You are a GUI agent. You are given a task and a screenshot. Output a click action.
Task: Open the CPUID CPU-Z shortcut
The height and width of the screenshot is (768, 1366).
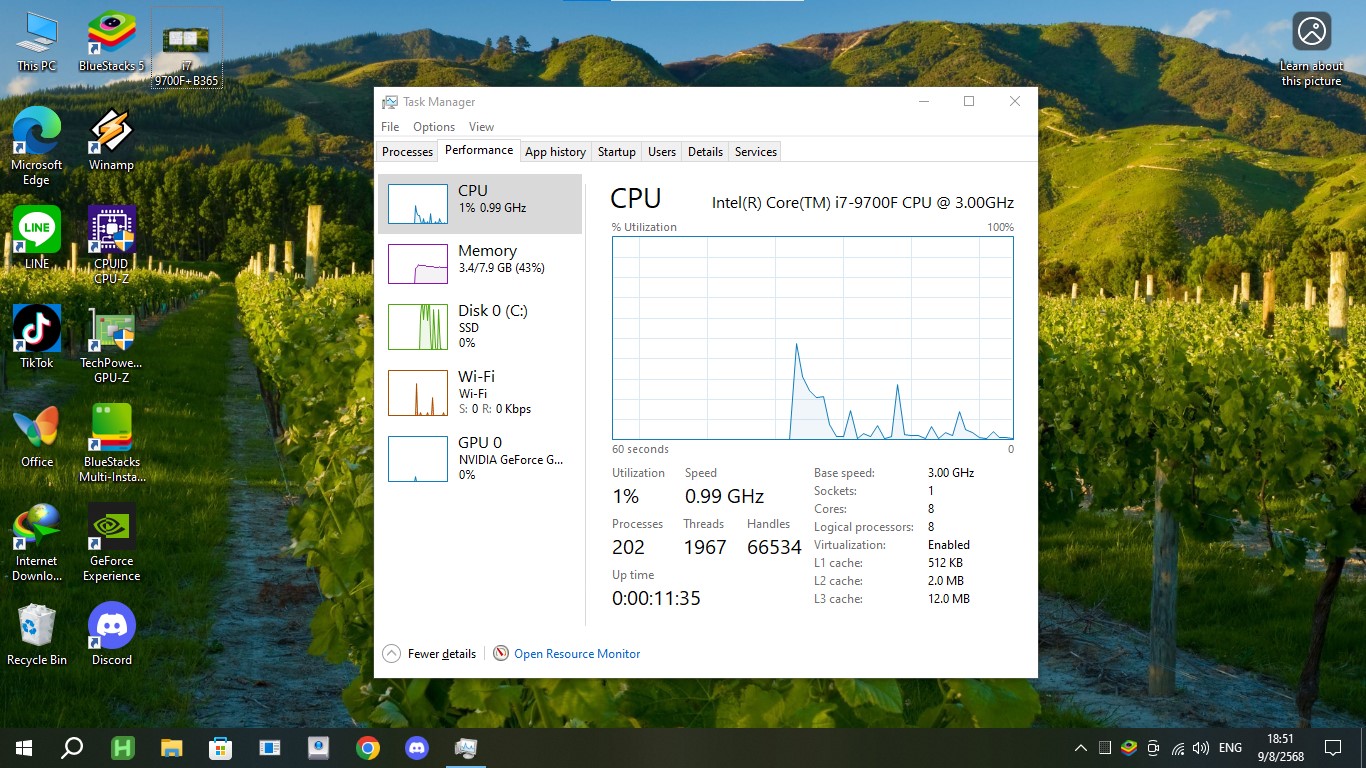point(111,231)
